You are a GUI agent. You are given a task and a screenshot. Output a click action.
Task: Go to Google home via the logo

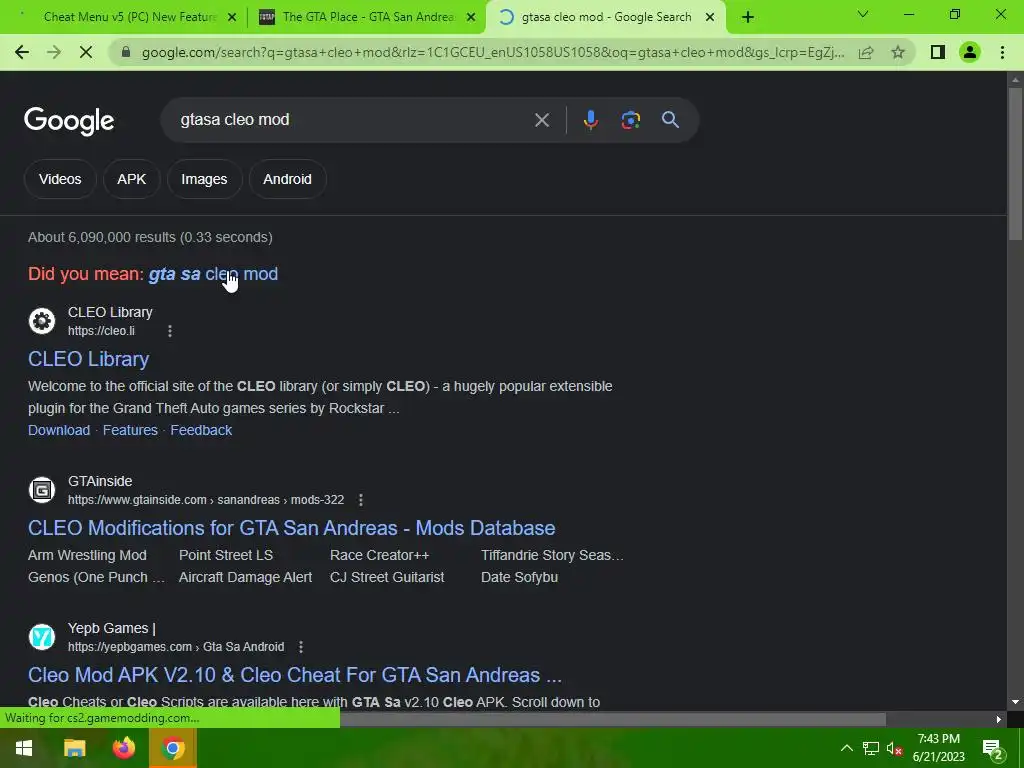(x=69, y=121)
